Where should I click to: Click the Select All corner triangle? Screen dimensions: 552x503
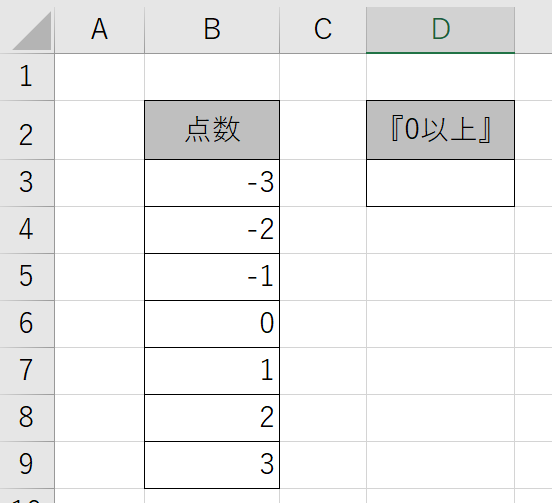(x=32, y=31)
